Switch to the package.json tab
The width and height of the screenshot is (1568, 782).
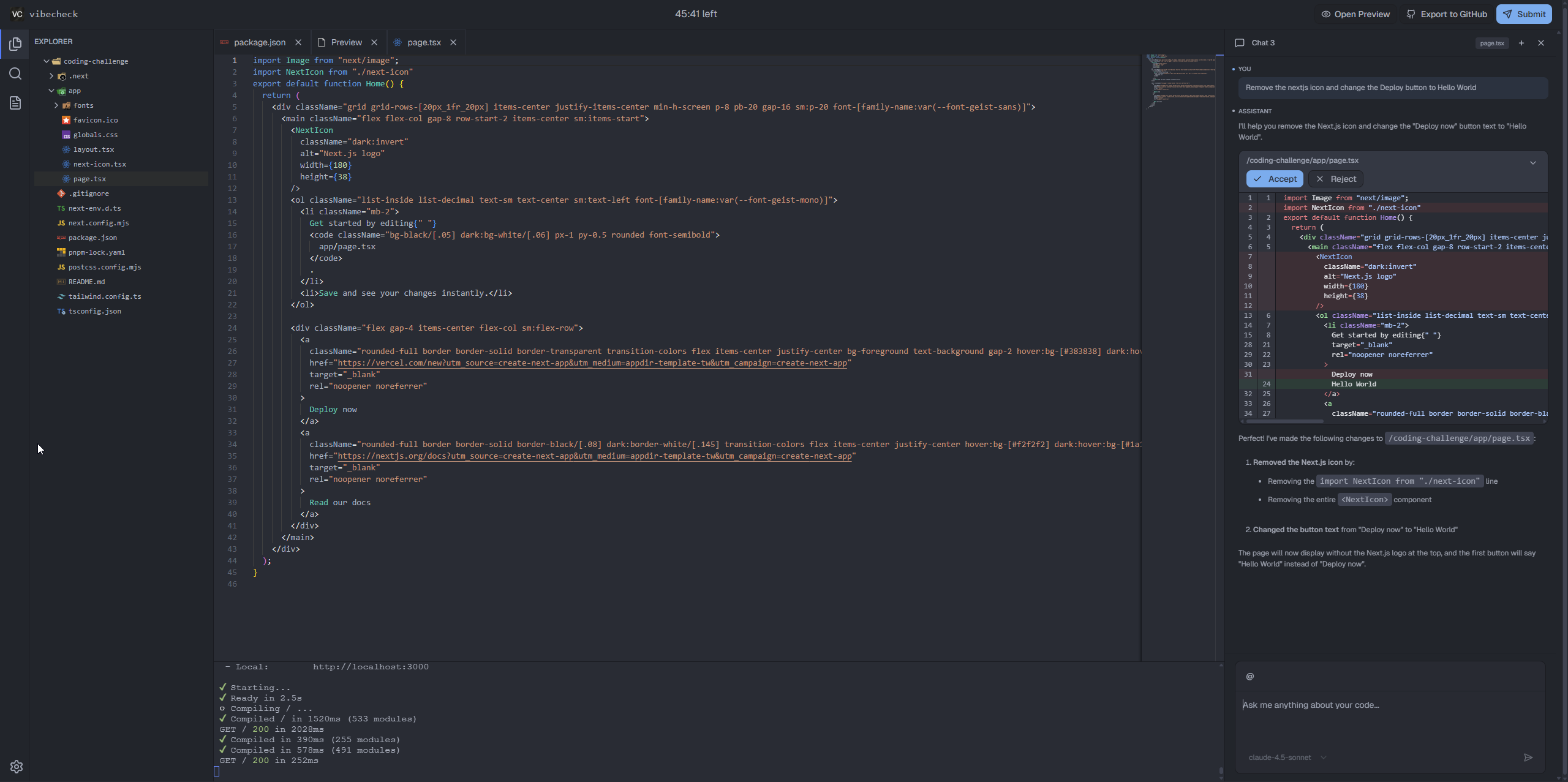(260, 42)
